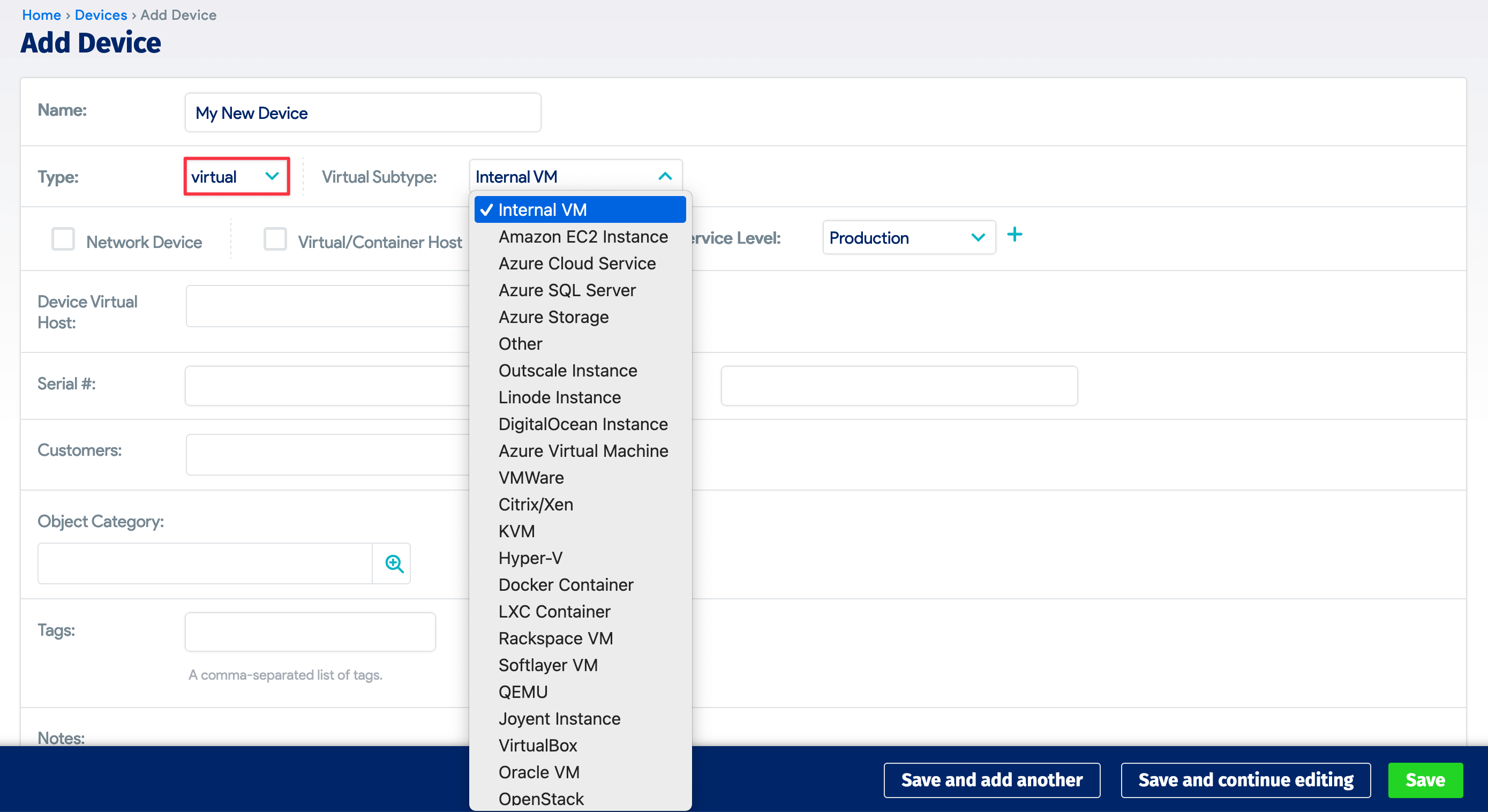
Task: Open the Type dropdown set to virtual
Action: pyautogui.click(x=236, y=177)
